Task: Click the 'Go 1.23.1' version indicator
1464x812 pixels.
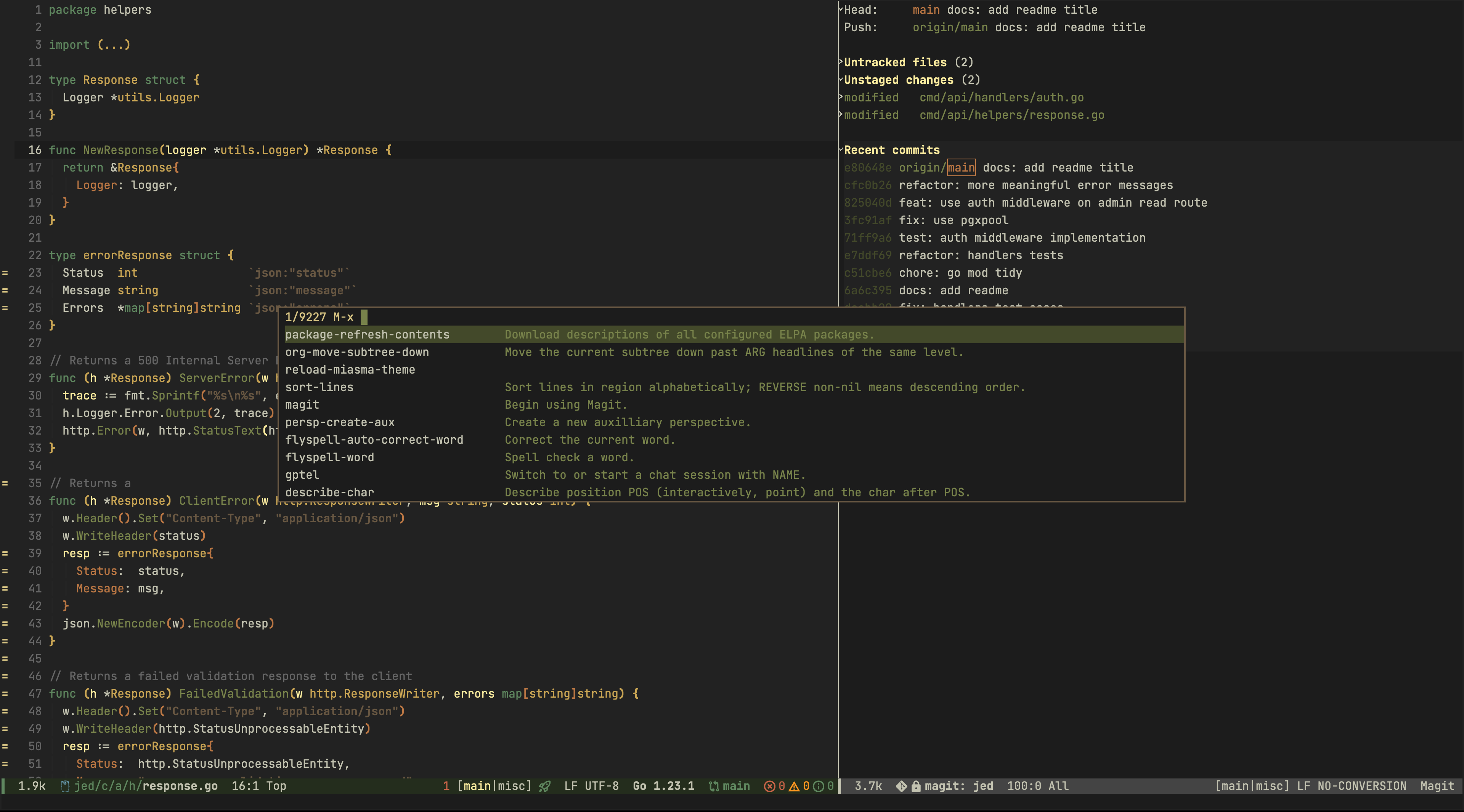Action: (x=663, y=786)
